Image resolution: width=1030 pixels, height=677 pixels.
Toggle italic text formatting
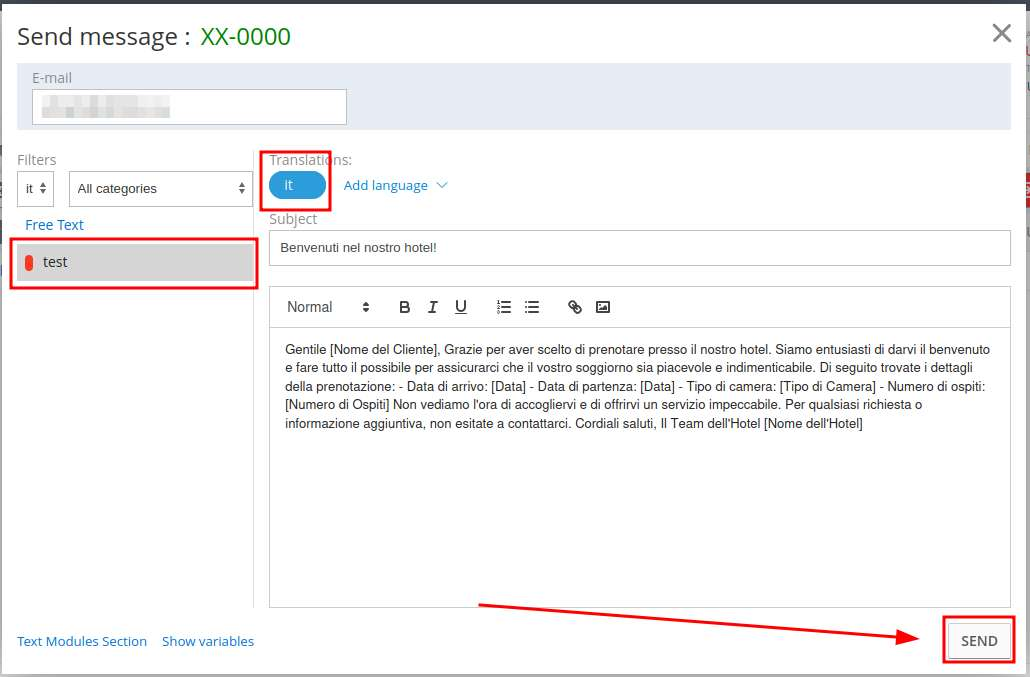[432, 307]
